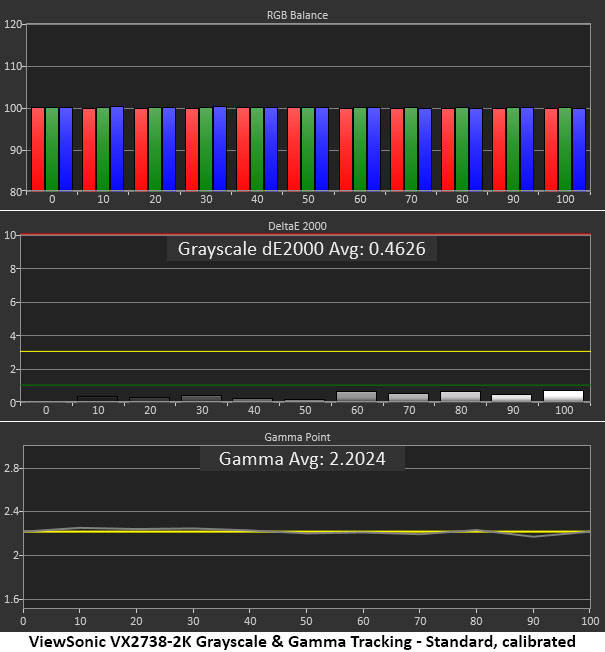Click the DeltaE 2000 chart title

pos(297,226)
